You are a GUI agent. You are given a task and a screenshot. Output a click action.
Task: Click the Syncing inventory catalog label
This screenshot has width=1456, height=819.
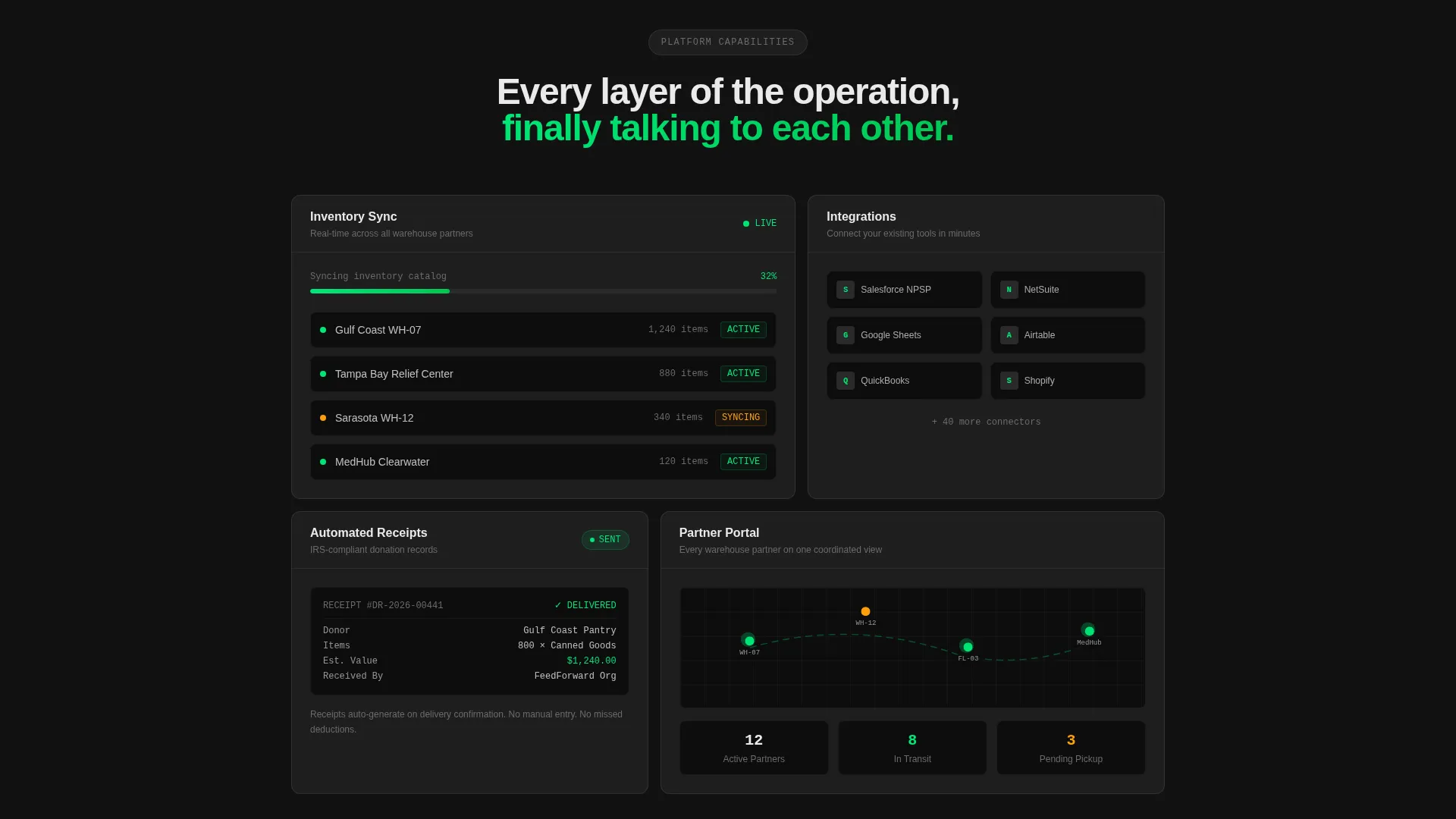click(x=378, y=277)
